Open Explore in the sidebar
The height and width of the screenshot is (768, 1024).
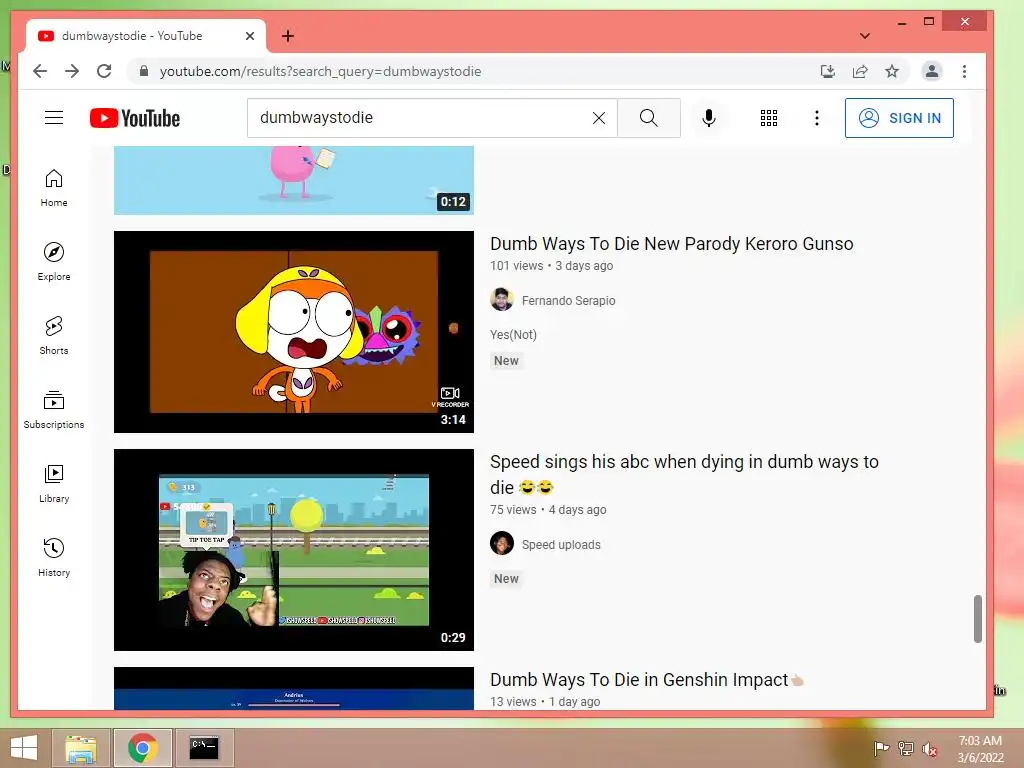(x=54, y=262)
